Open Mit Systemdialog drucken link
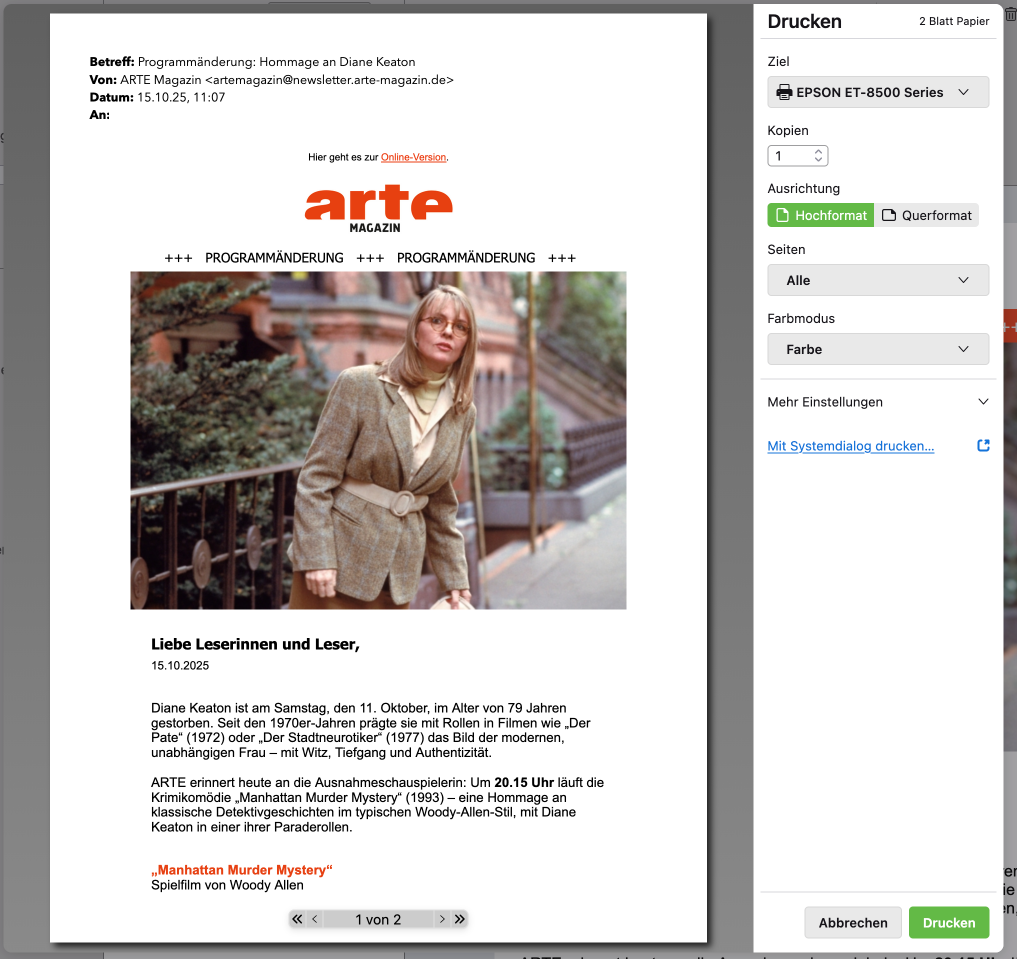1017x959 pixels. tap(850, 446)
